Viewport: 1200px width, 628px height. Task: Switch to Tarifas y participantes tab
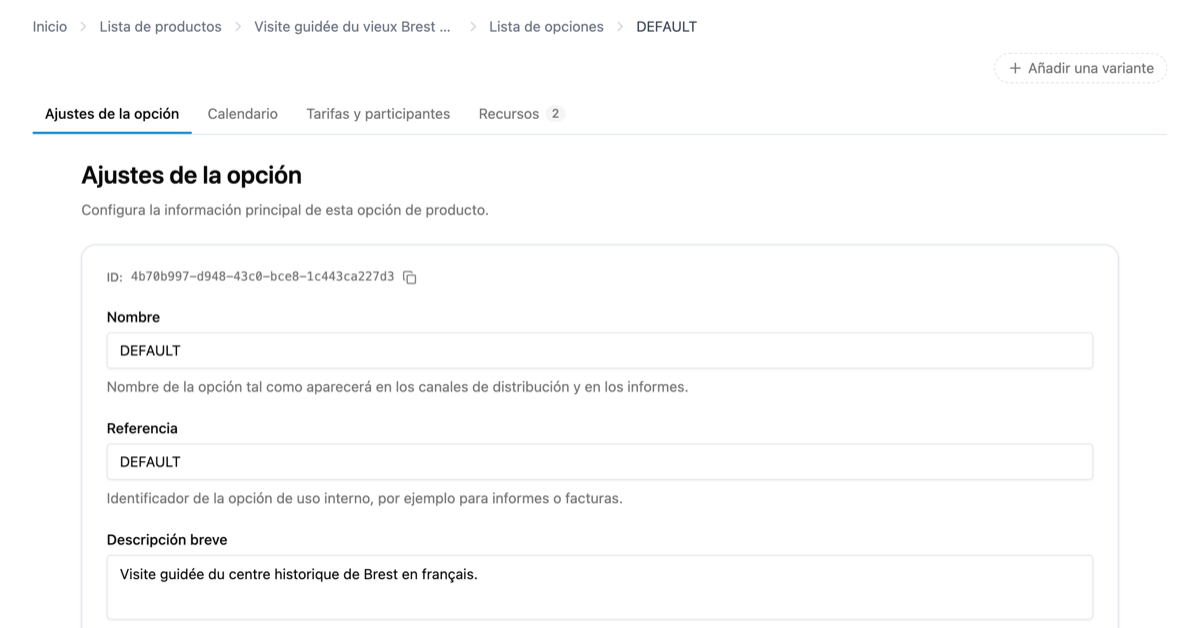point(378,114)
